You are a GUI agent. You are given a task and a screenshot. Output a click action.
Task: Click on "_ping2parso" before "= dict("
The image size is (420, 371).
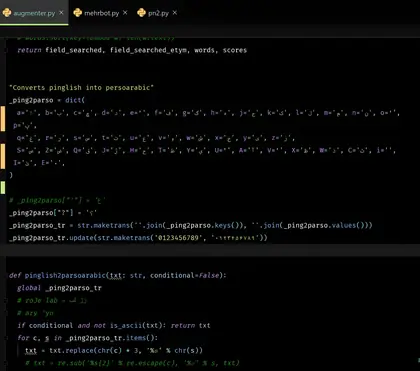[x=31, y=100]
